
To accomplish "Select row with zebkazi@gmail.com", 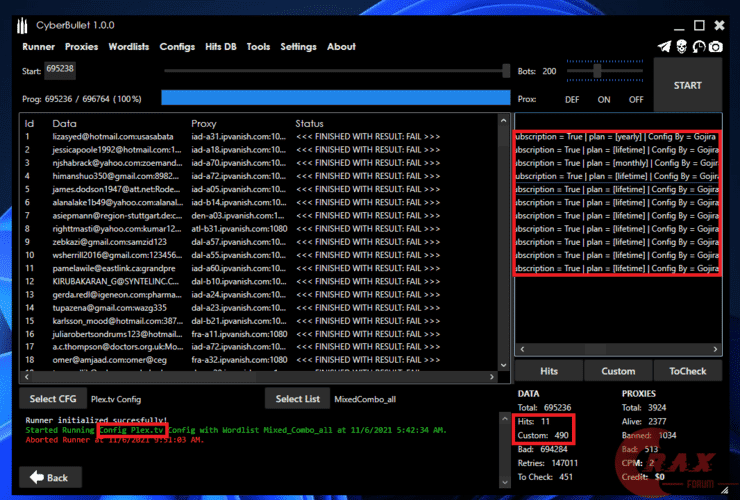I will pyautogui.click(x=259, y=242).
